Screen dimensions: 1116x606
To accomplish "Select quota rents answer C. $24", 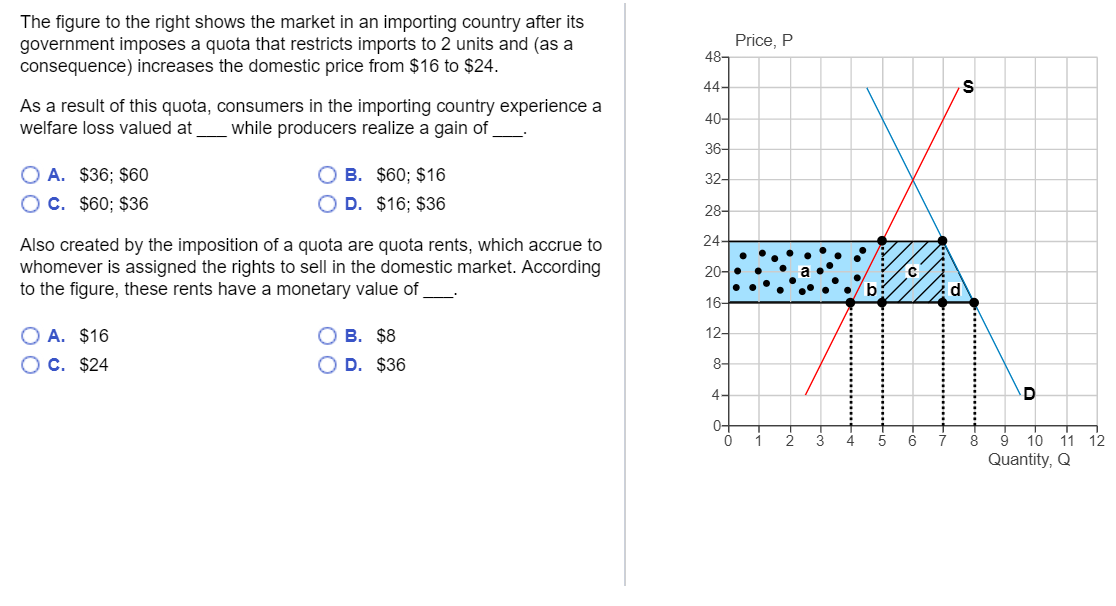I will coord(31,364).
